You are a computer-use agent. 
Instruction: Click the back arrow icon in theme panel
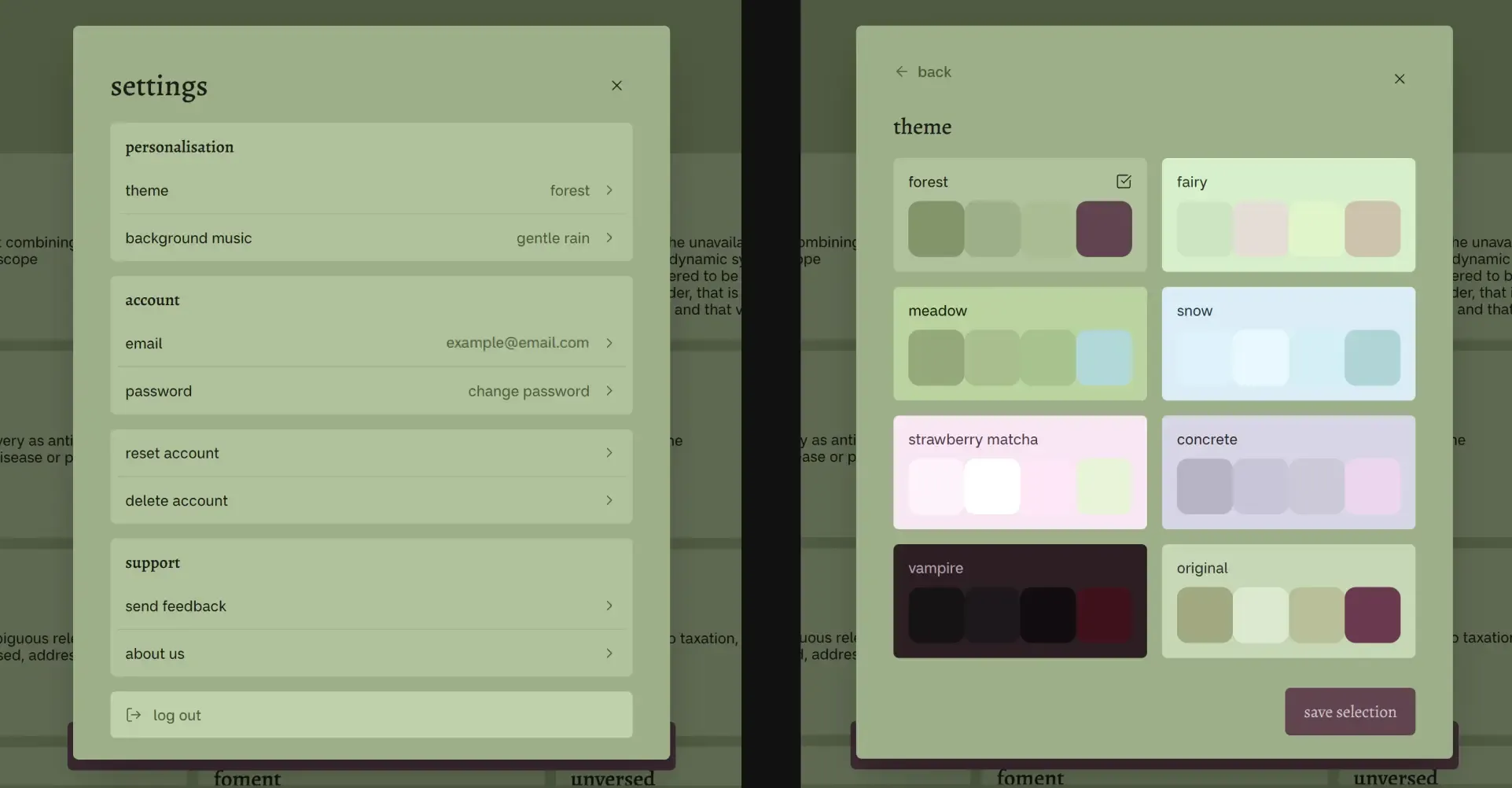click(901, 72)
